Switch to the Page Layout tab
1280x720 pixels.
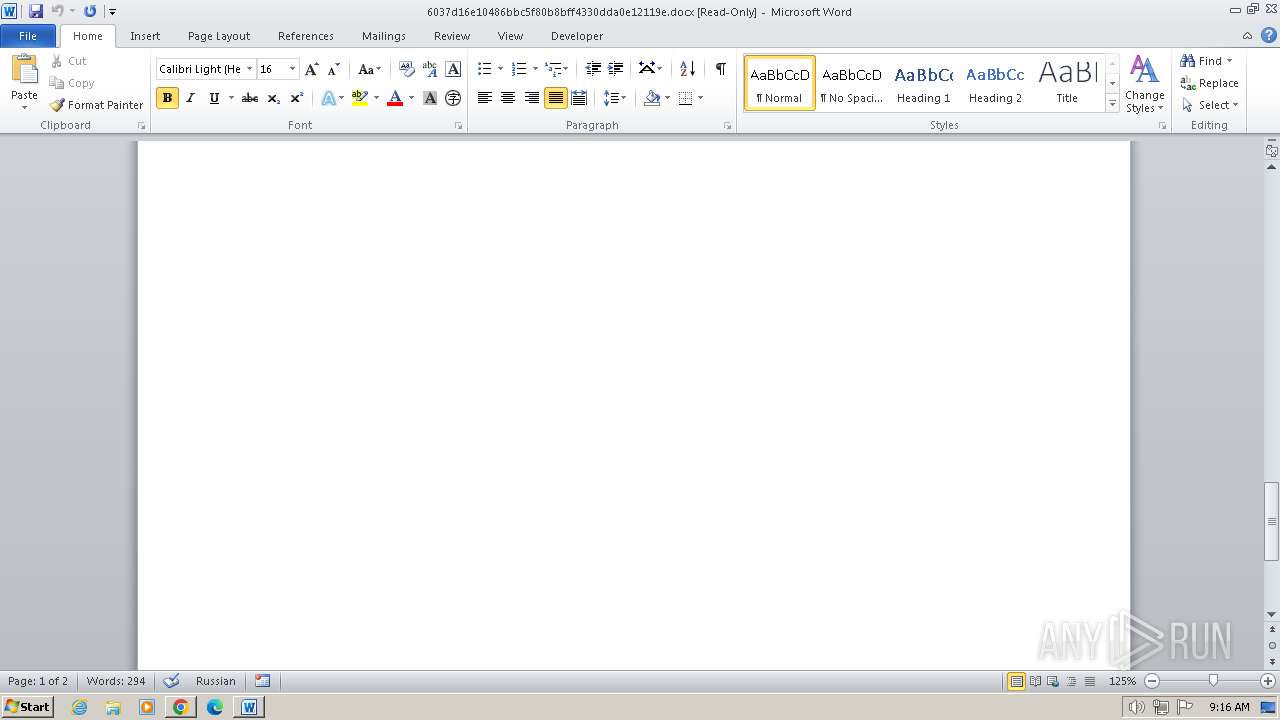coord(219,36)
